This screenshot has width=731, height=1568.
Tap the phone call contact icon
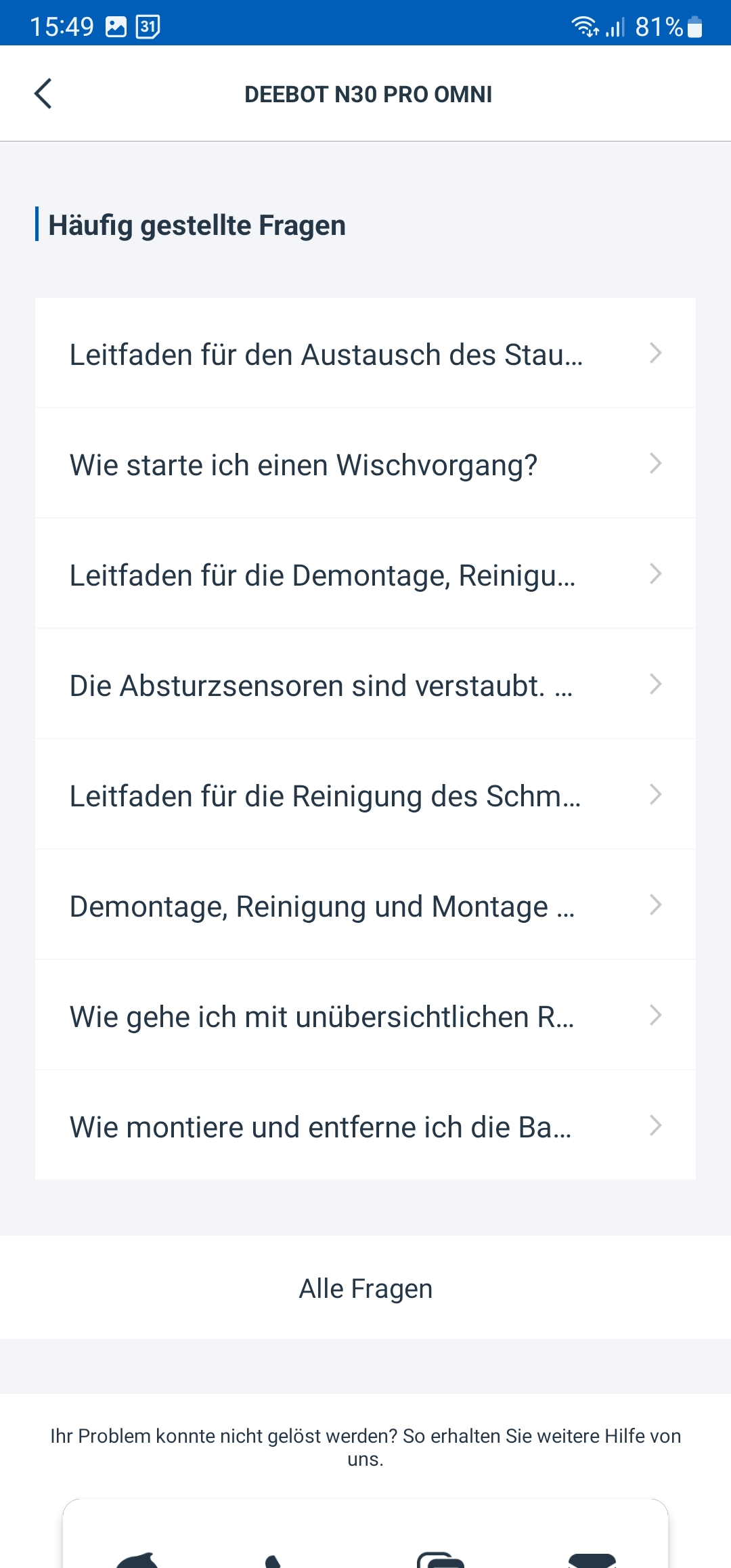click(x=273, y=1561)
